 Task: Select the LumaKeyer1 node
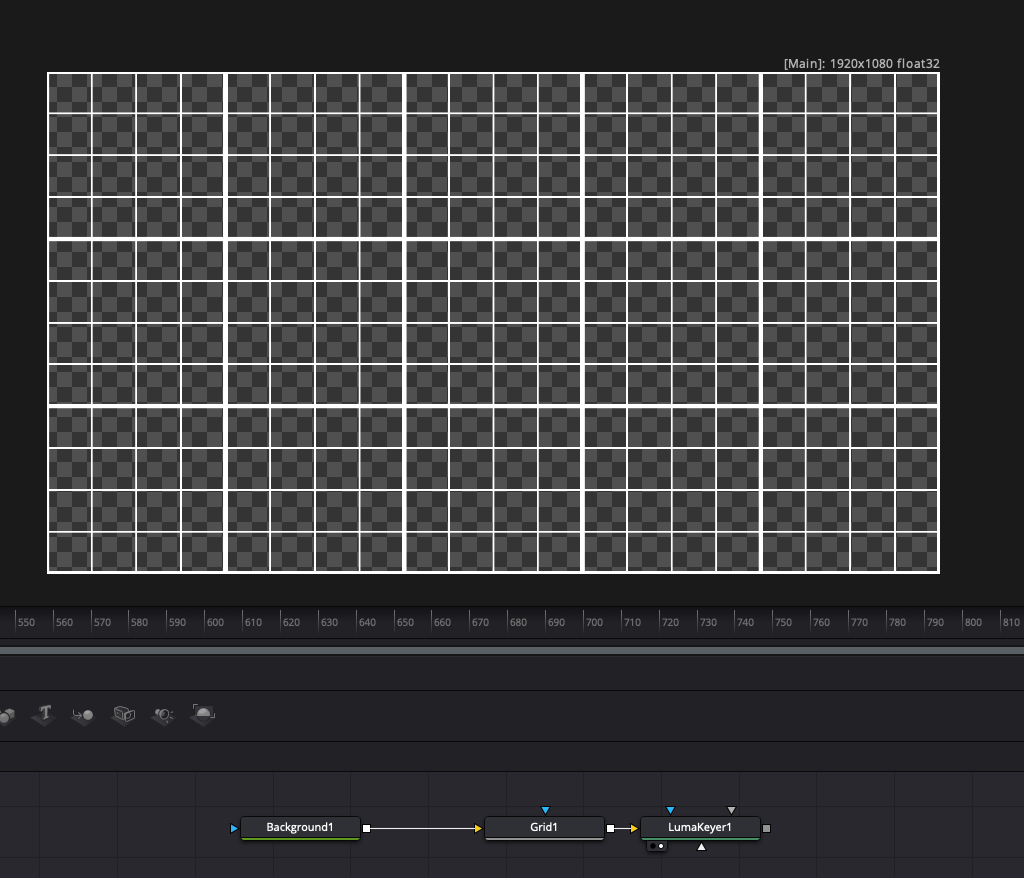tap(700, 828)
